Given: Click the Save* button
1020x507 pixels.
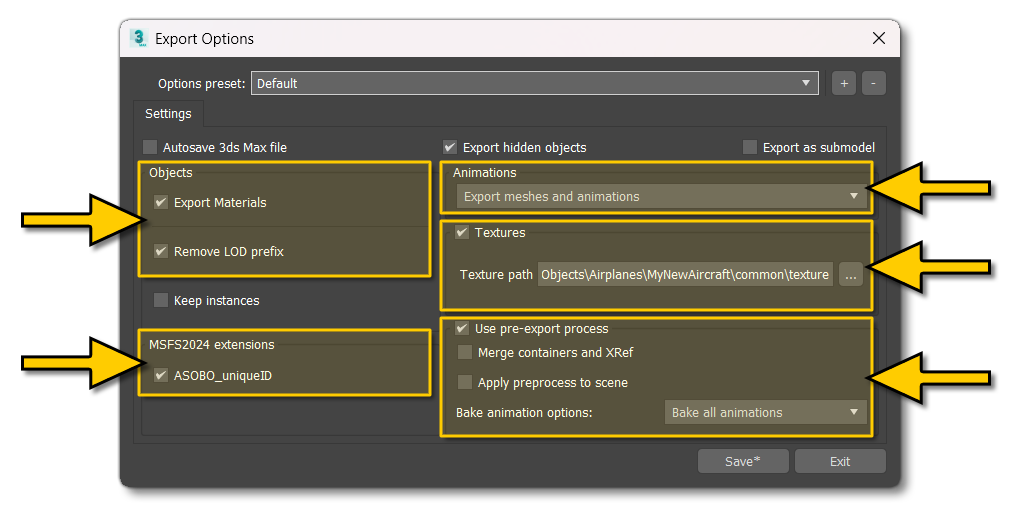Looking at the screenshot, I should [x=743, y=461].
